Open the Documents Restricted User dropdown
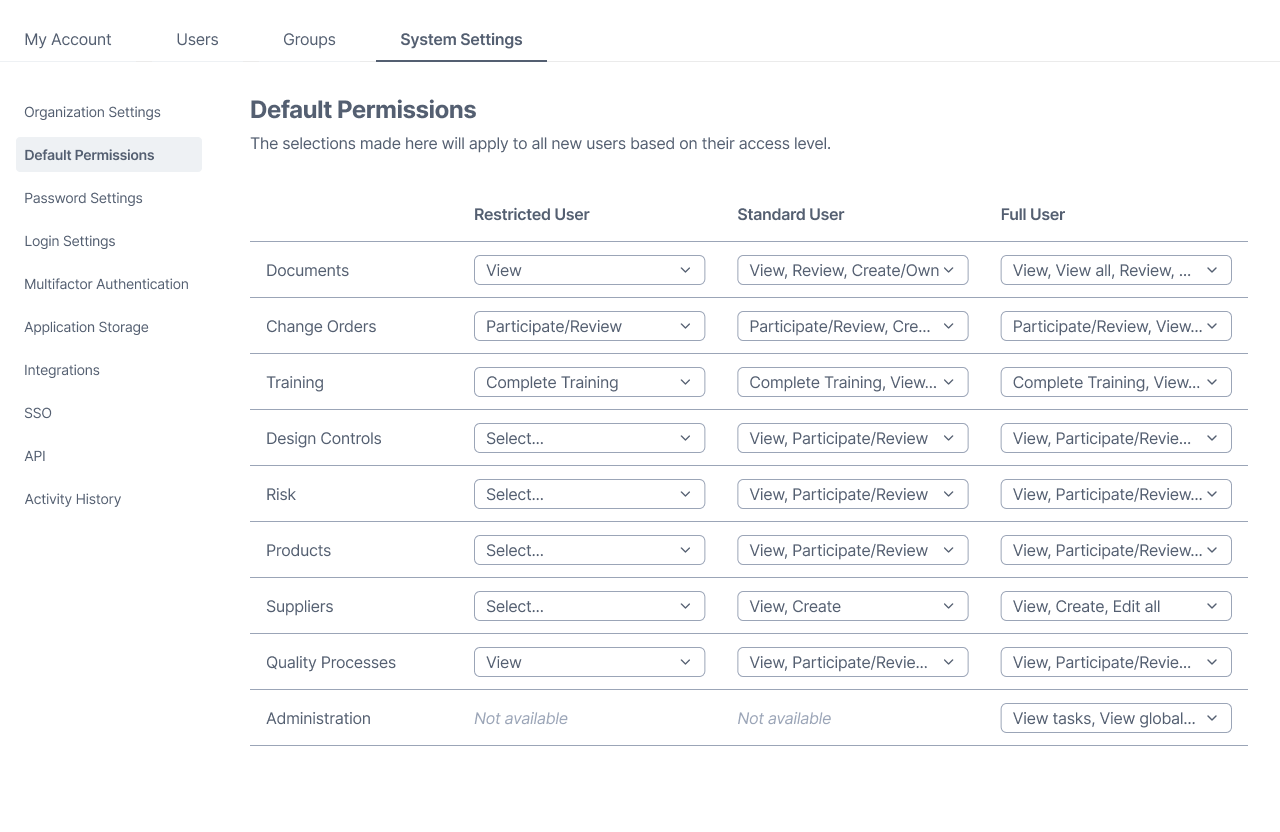The image size is (1280, 832). click(589, 270)
